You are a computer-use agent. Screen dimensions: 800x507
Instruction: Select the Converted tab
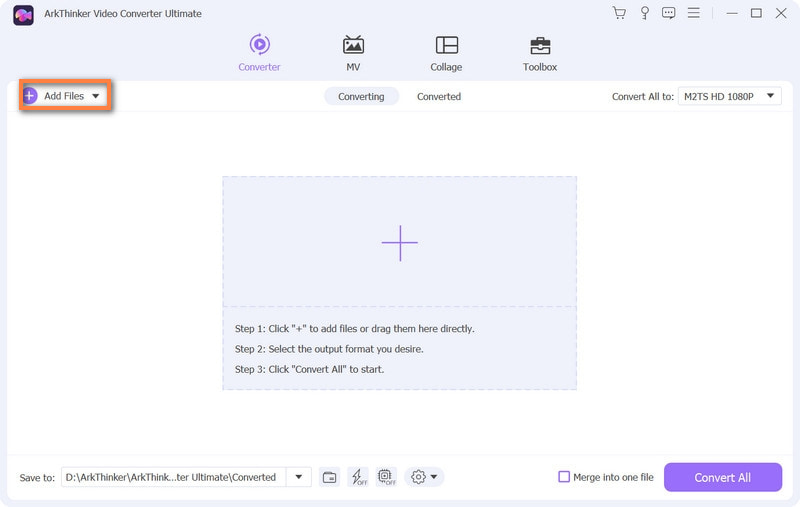click(439, 96)
